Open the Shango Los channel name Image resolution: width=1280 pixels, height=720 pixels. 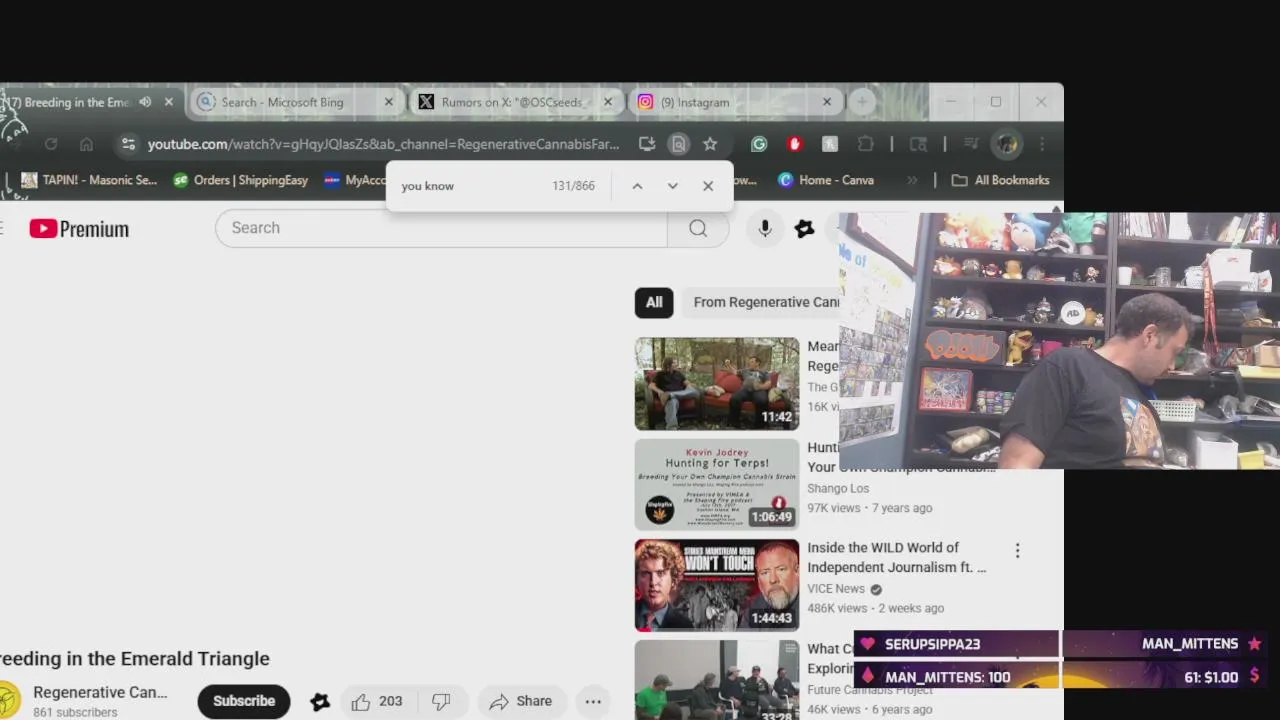tap(838, 489)
